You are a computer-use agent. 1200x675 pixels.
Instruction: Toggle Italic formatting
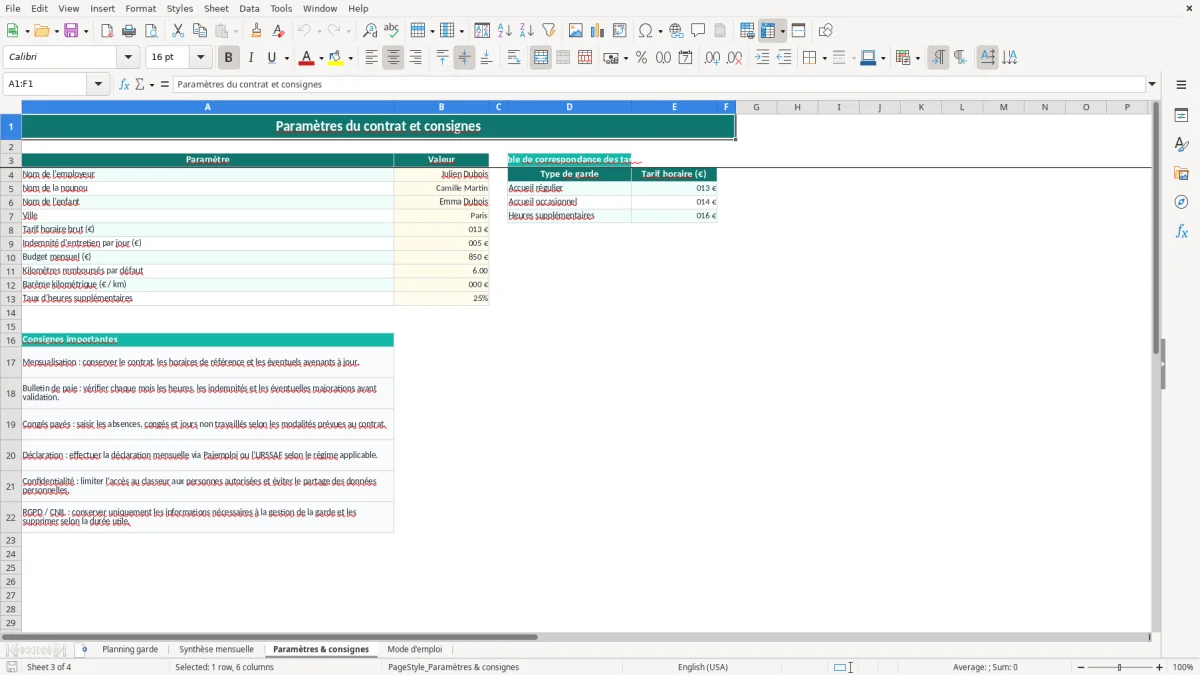250,58
